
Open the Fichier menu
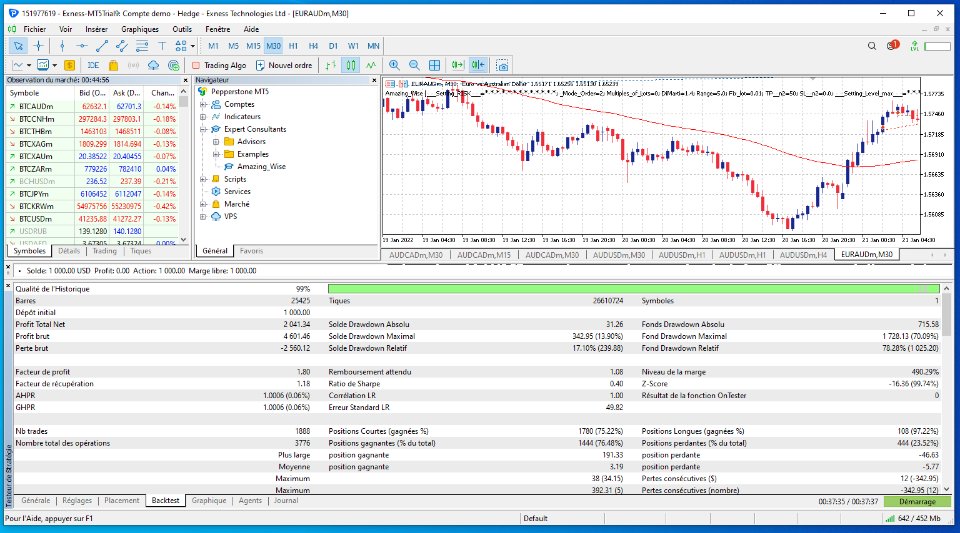(x=35, y=29)
